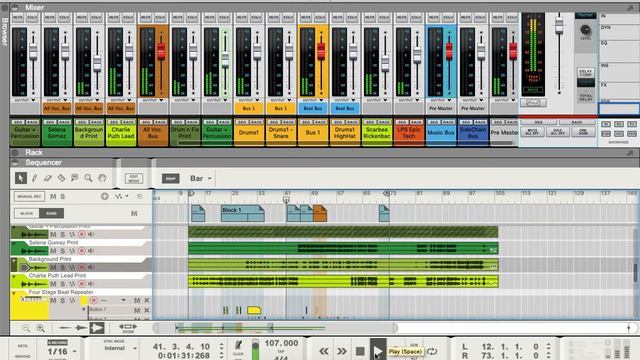Viewport: 640px width, 360px height.
Task: Click the speaker icon on Selena Gomez Print
Action: pyautogui.click(x=91, y=251)
